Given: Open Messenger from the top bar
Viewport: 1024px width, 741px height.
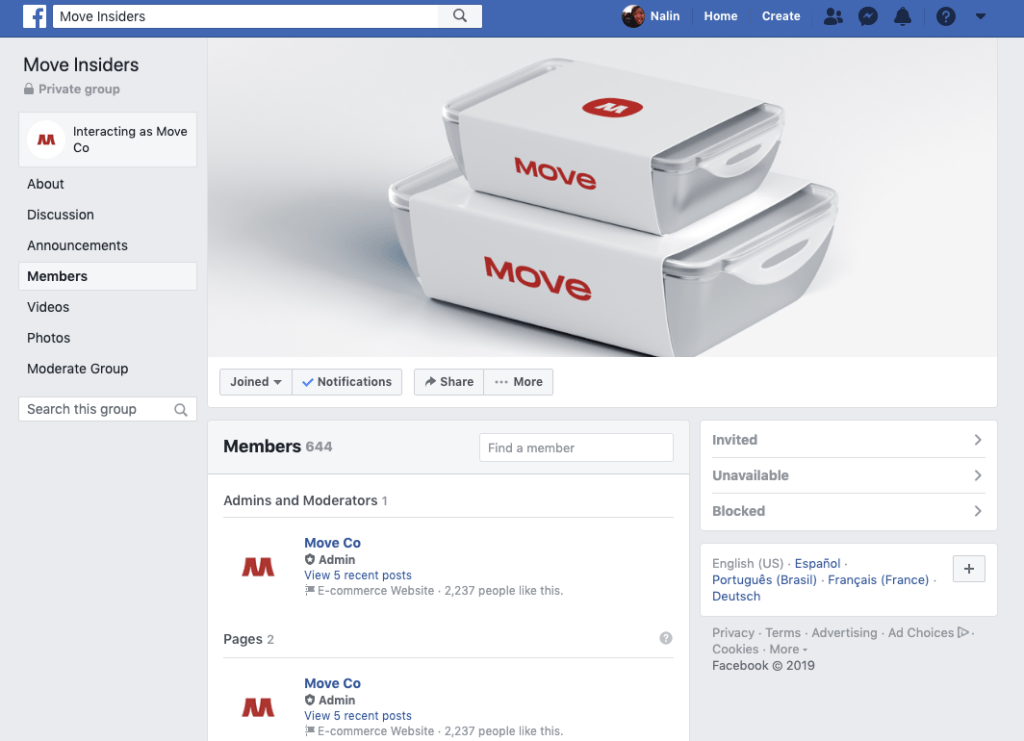Looking at the screenshot, I should click(x=868, y=16).
